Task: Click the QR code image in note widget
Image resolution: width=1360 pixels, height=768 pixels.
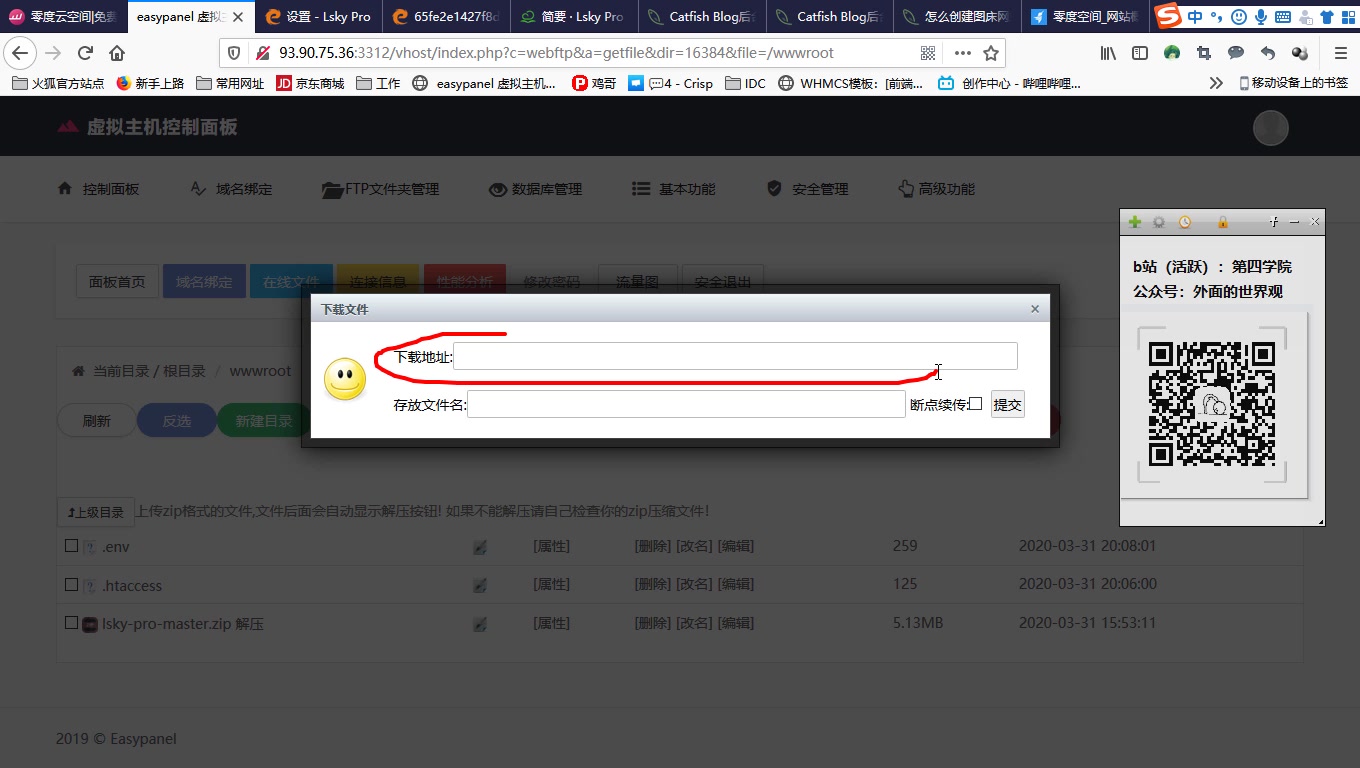Action: [1212, 404]
